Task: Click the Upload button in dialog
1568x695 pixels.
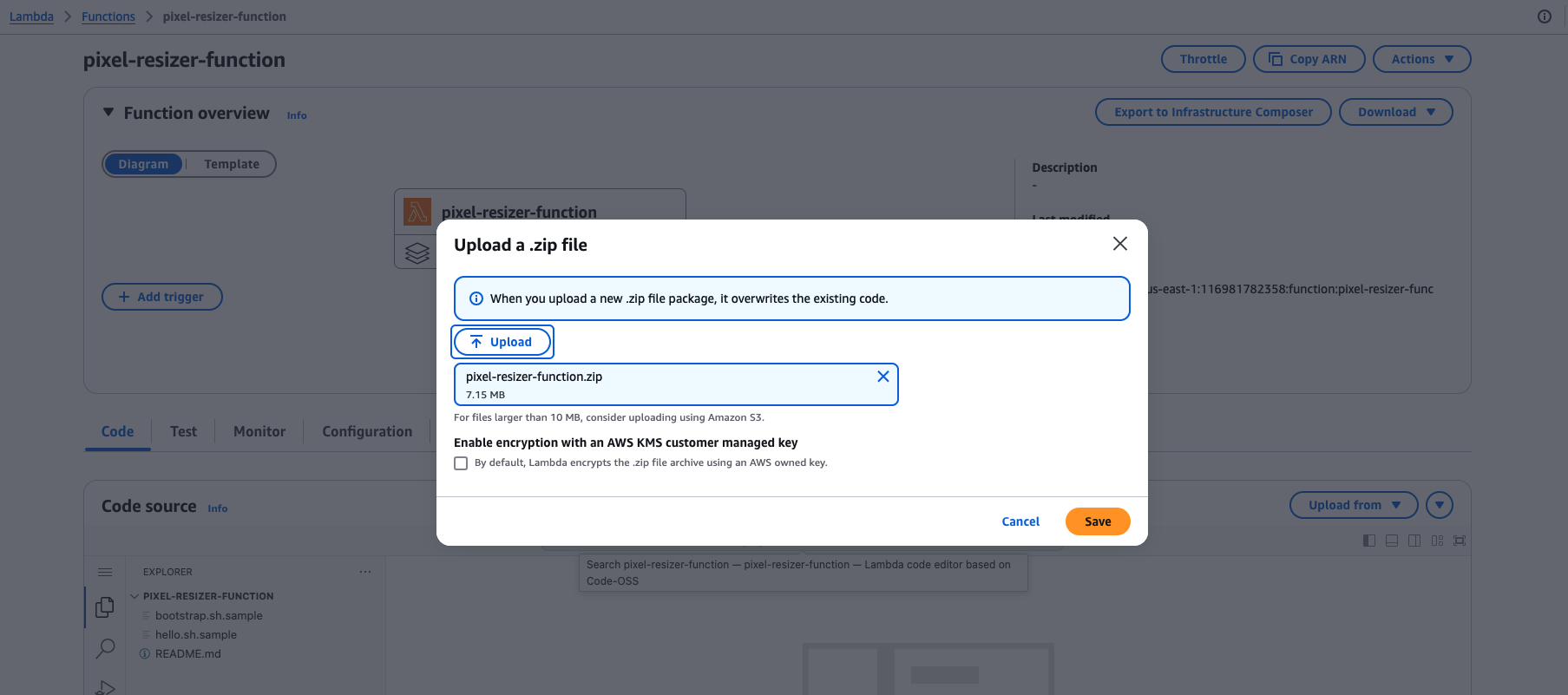Action: pyautogui.click(x=502, y=342)
